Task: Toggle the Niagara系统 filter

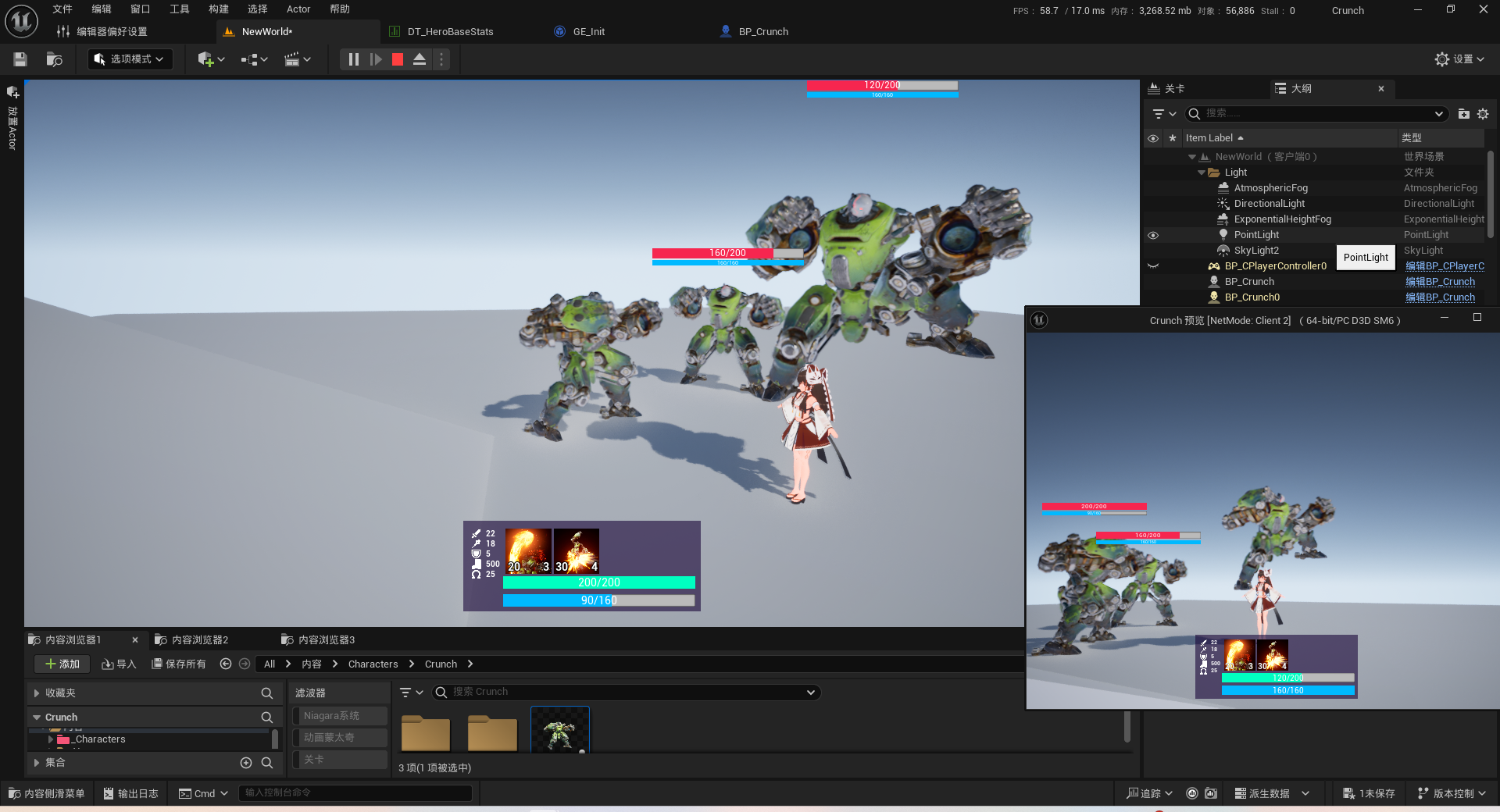Action: click(340, 716)
